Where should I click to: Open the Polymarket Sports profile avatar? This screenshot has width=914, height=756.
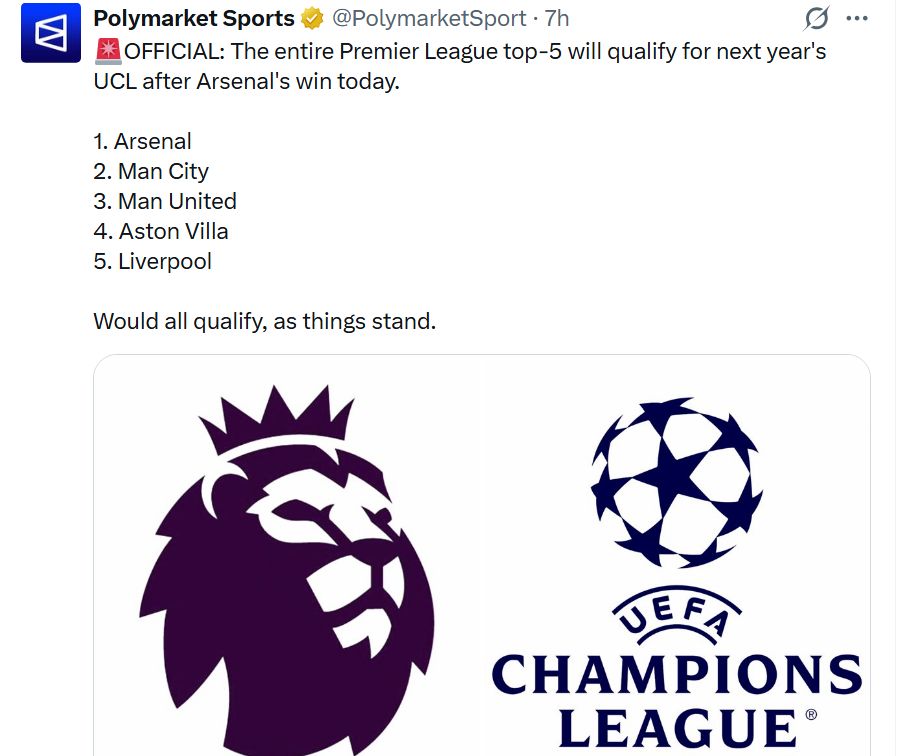pyautogui.click(x=50, y=33)
